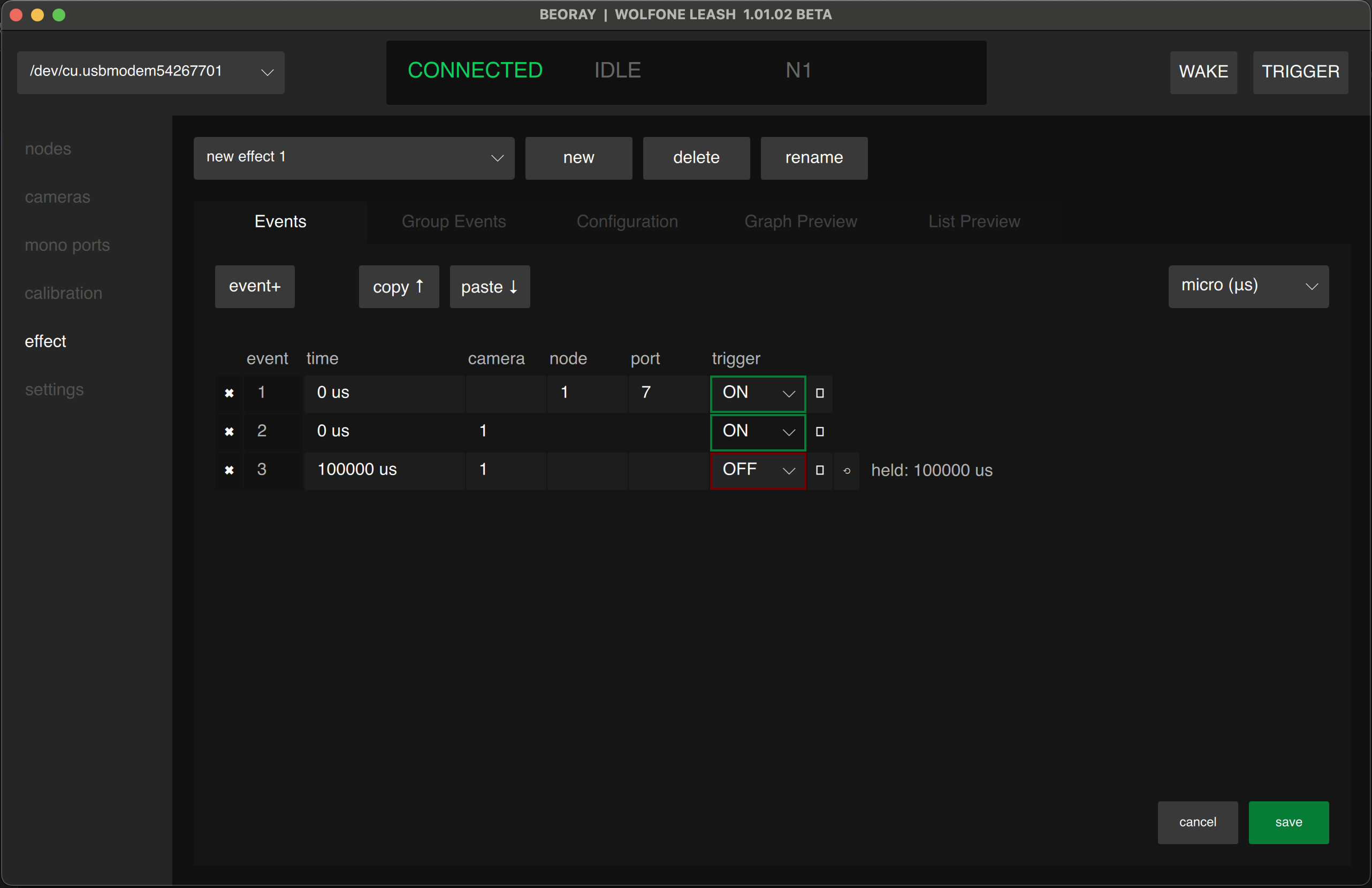This screenshot has width=1372, height=888.
Task: Switch to the Group Events tab
Action: [x=454, y=221]
